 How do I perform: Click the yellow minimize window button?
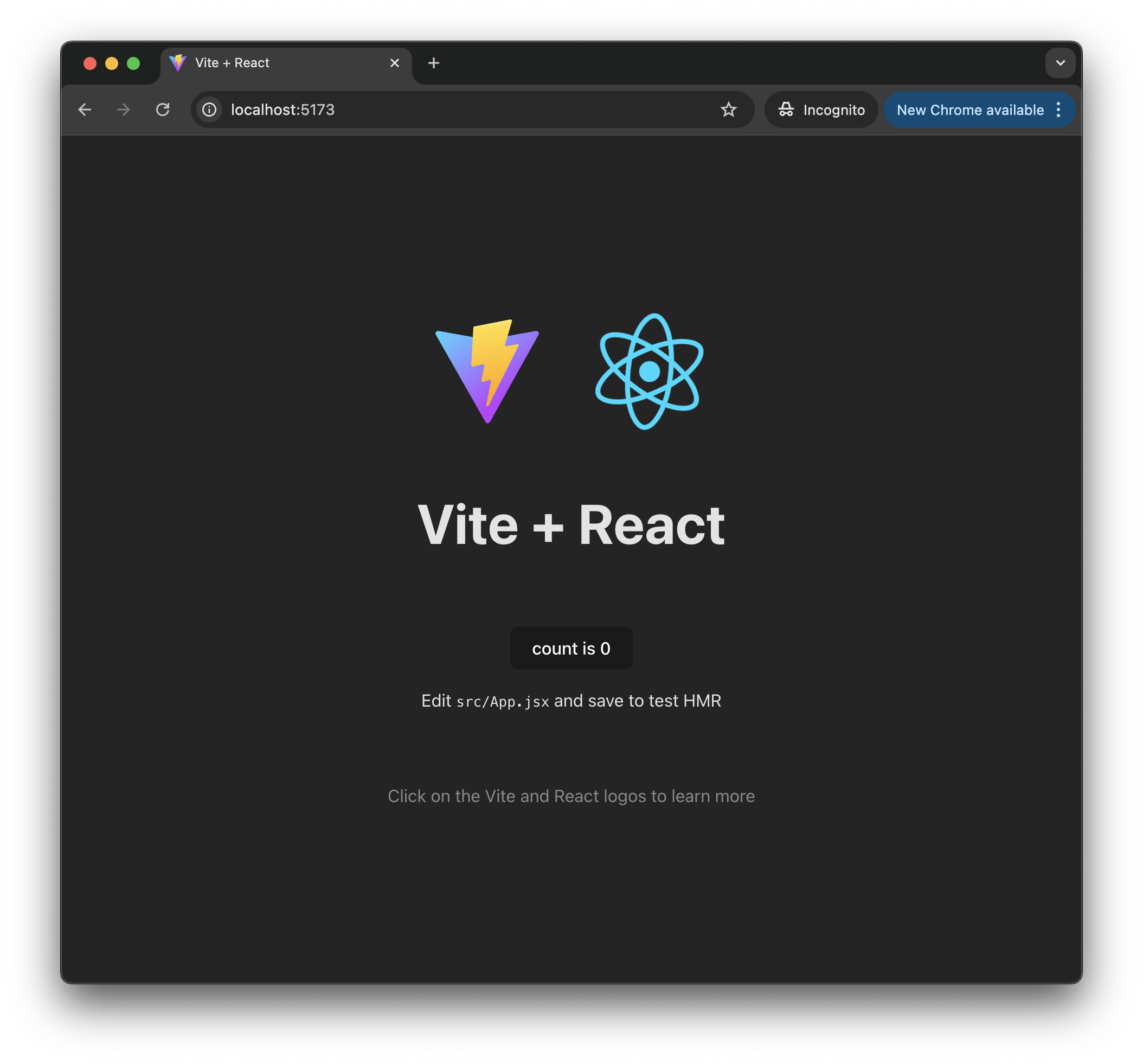[112, 63]
